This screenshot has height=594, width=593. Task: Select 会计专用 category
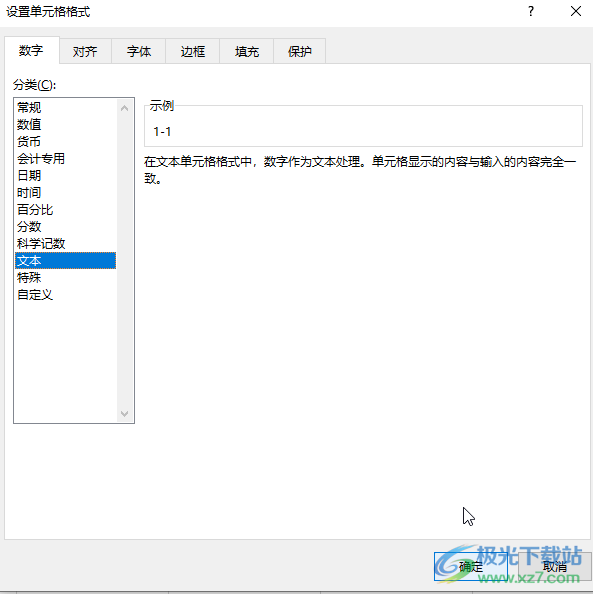pyautogui.click(x=65, y=159)
